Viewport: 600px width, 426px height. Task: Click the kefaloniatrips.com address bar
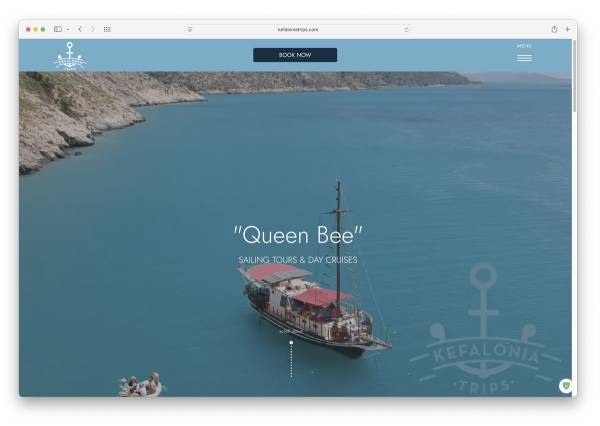(x=297, y=29)
